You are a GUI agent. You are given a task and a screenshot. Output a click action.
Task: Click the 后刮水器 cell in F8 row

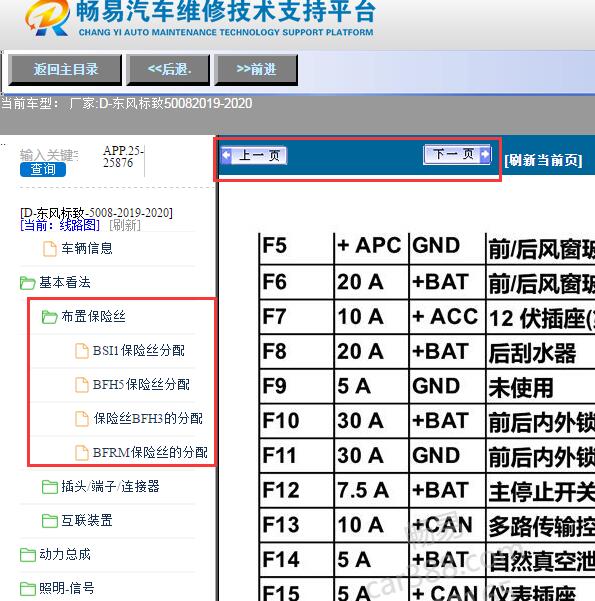[x=541, y=351]
